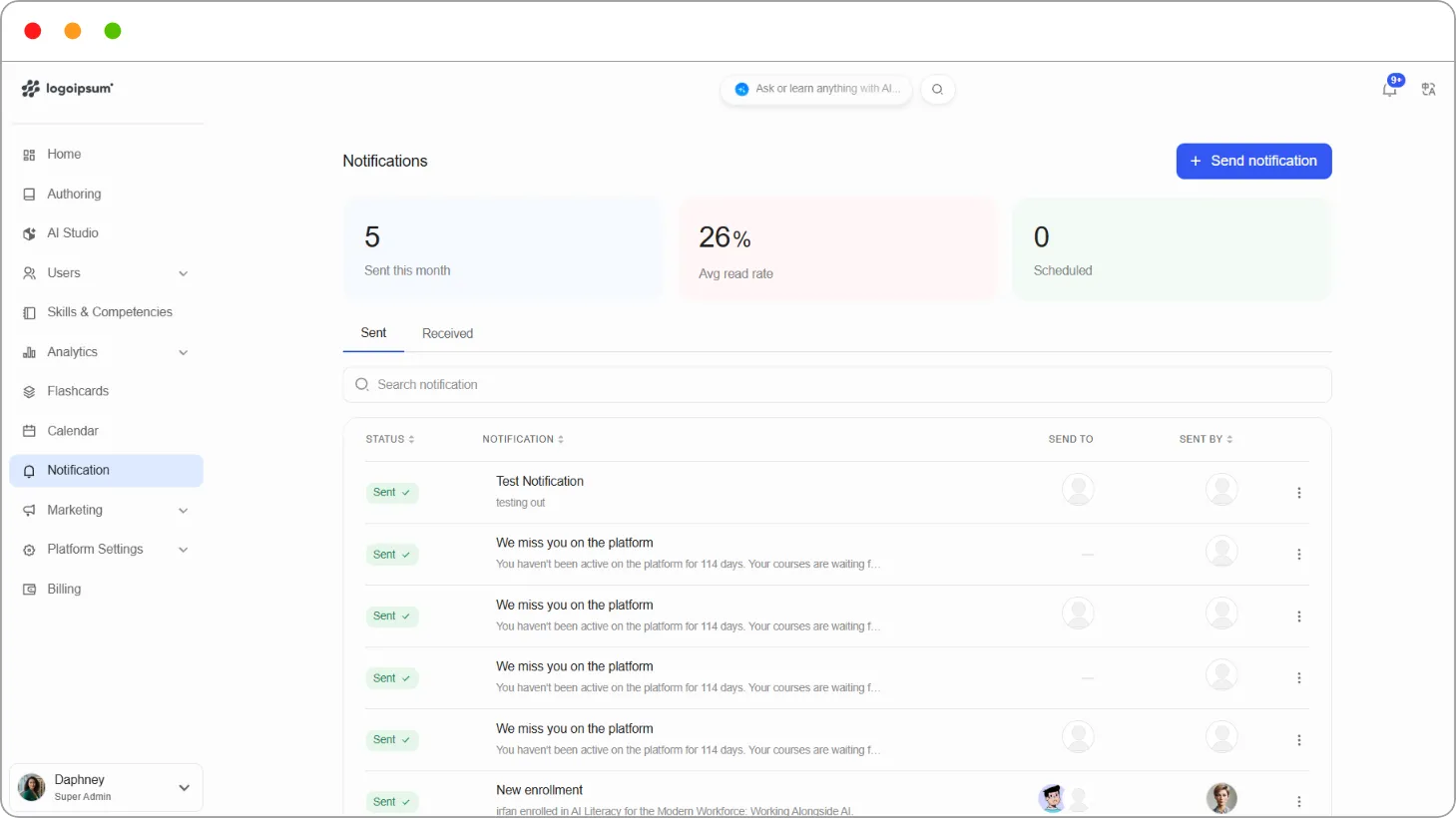Open the New enrollment notification title
Screen dimensions: 1456x818
[x=539, y=790]
